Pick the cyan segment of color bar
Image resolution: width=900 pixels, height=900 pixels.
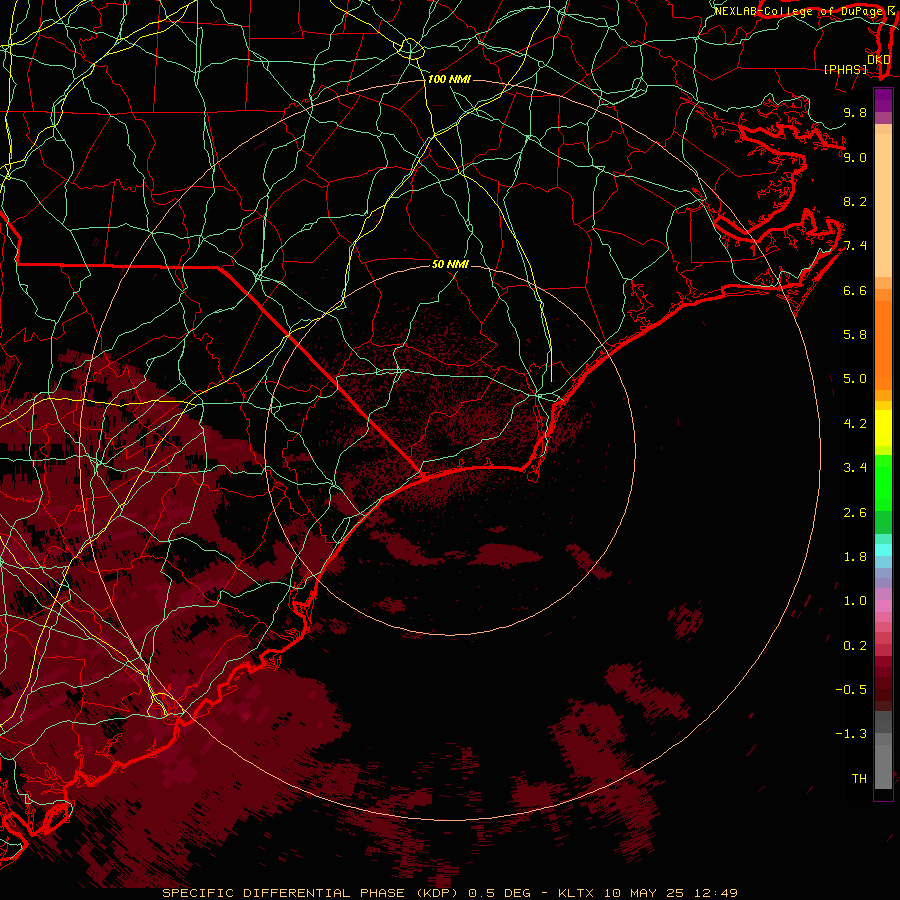(883, 550)
